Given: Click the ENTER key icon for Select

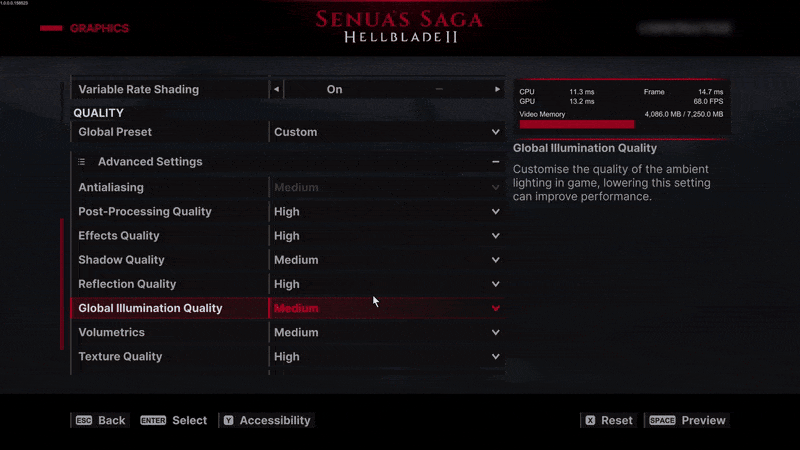Looking at the screenshot, I should click(x=153, y=421).
